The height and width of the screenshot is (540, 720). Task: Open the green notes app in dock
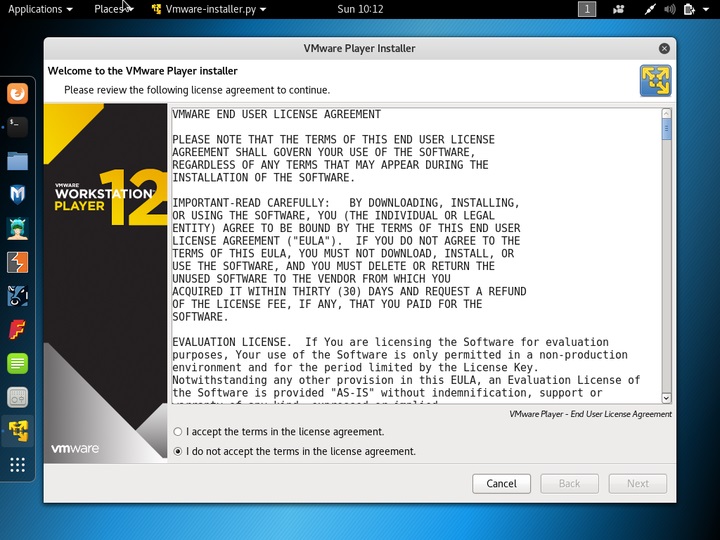point(17,364)
